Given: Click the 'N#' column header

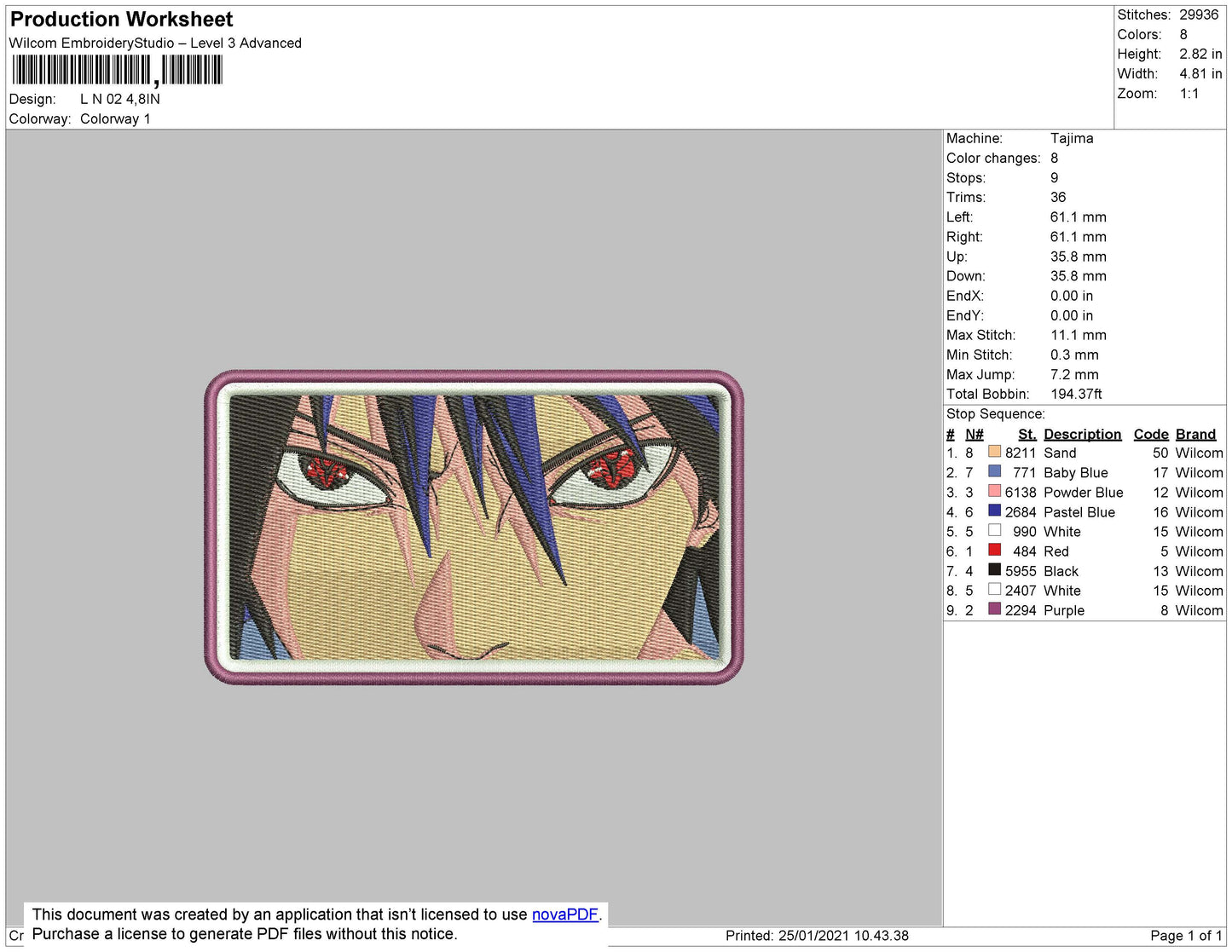Looking at the screenshot, I should coord(975,434).
